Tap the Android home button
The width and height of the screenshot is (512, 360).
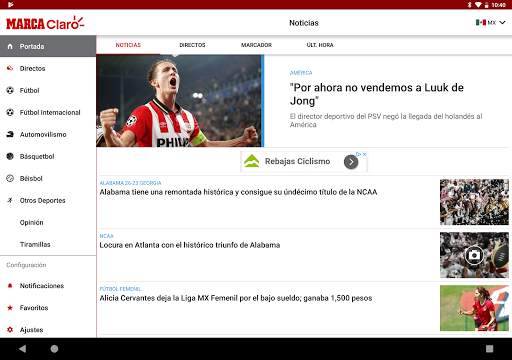(x=54, y=349)
